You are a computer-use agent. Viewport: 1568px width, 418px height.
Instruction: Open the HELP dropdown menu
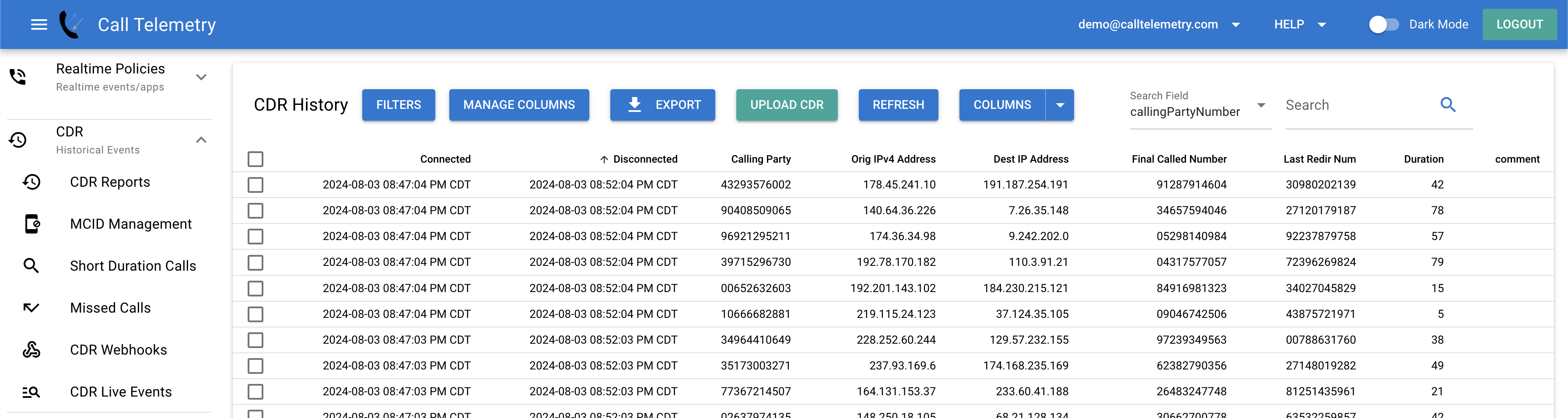[x=1300, y=24]
